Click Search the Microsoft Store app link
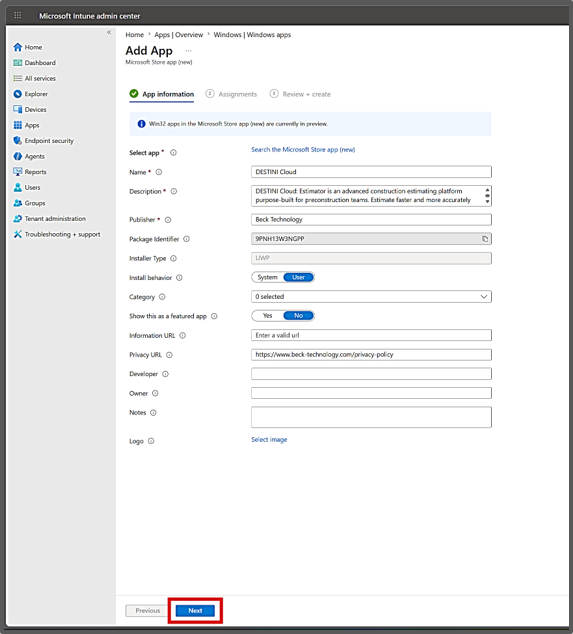The image size is (573, 634). pos(303,150)
